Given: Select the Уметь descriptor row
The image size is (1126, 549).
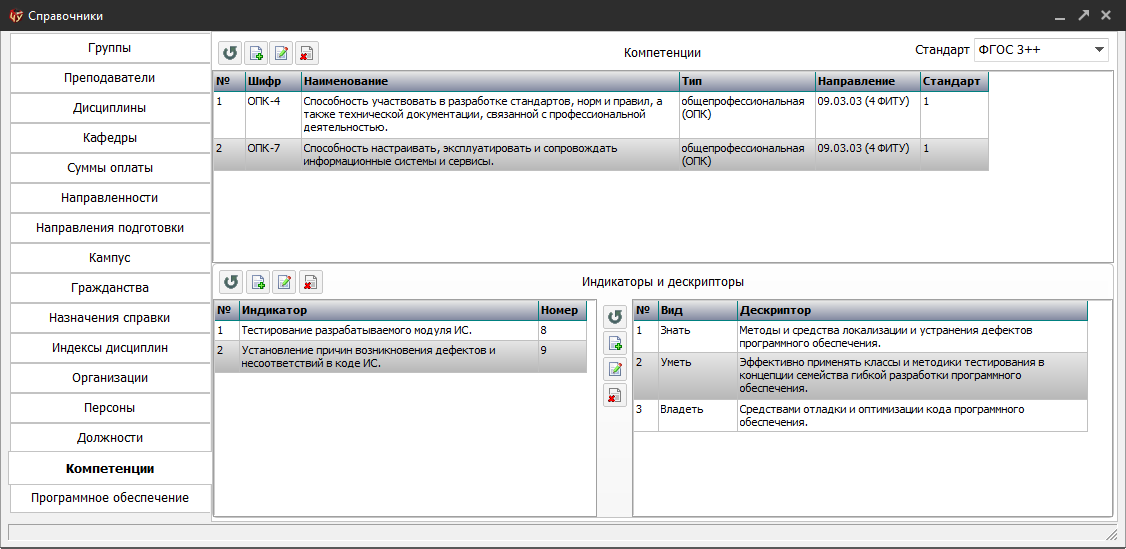Looking at the screenshot, I should pos(860,376).
